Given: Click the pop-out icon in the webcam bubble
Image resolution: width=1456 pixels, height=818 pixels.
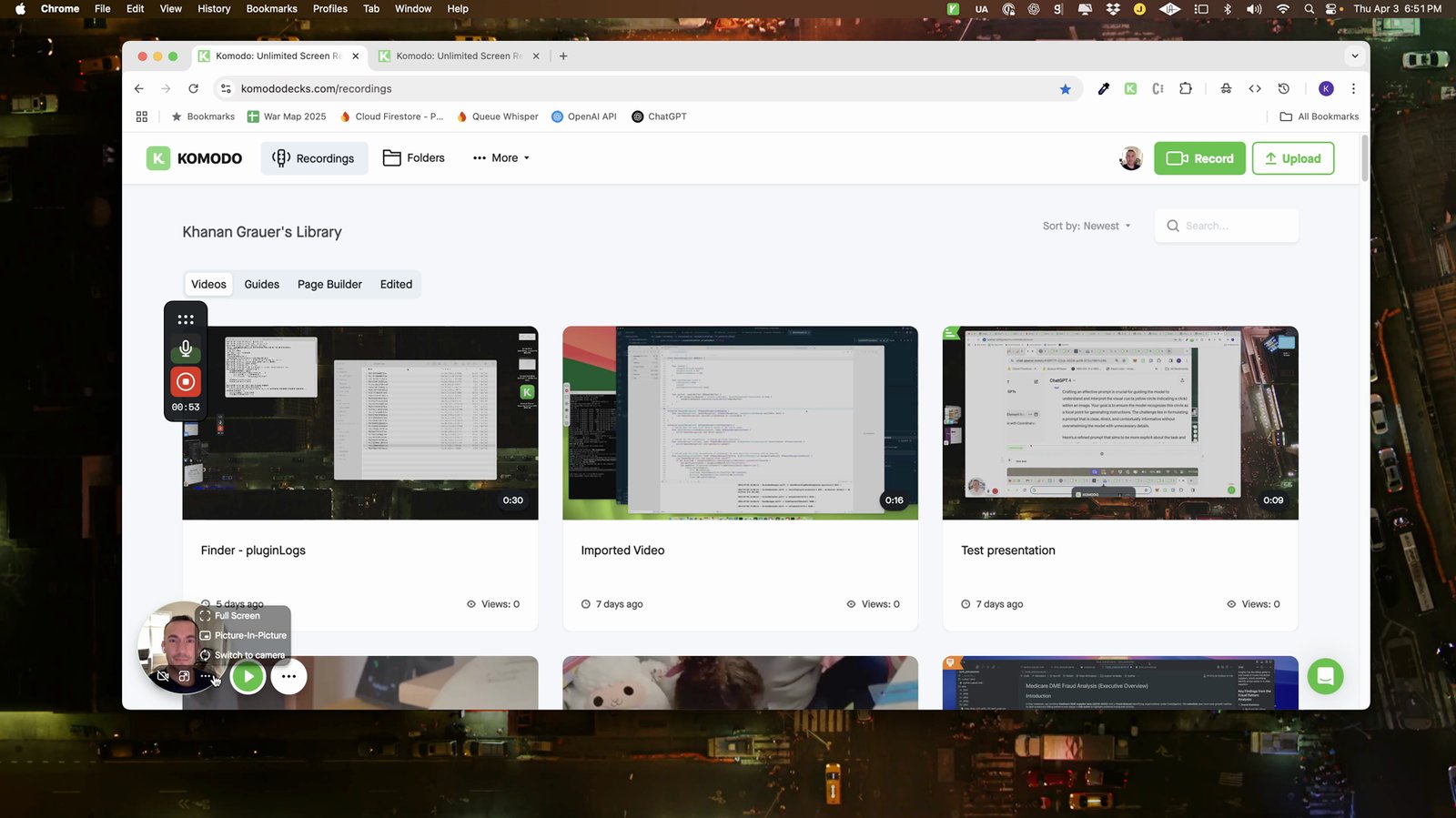Looking at the screenshot, I should click(x=184, y=676).
